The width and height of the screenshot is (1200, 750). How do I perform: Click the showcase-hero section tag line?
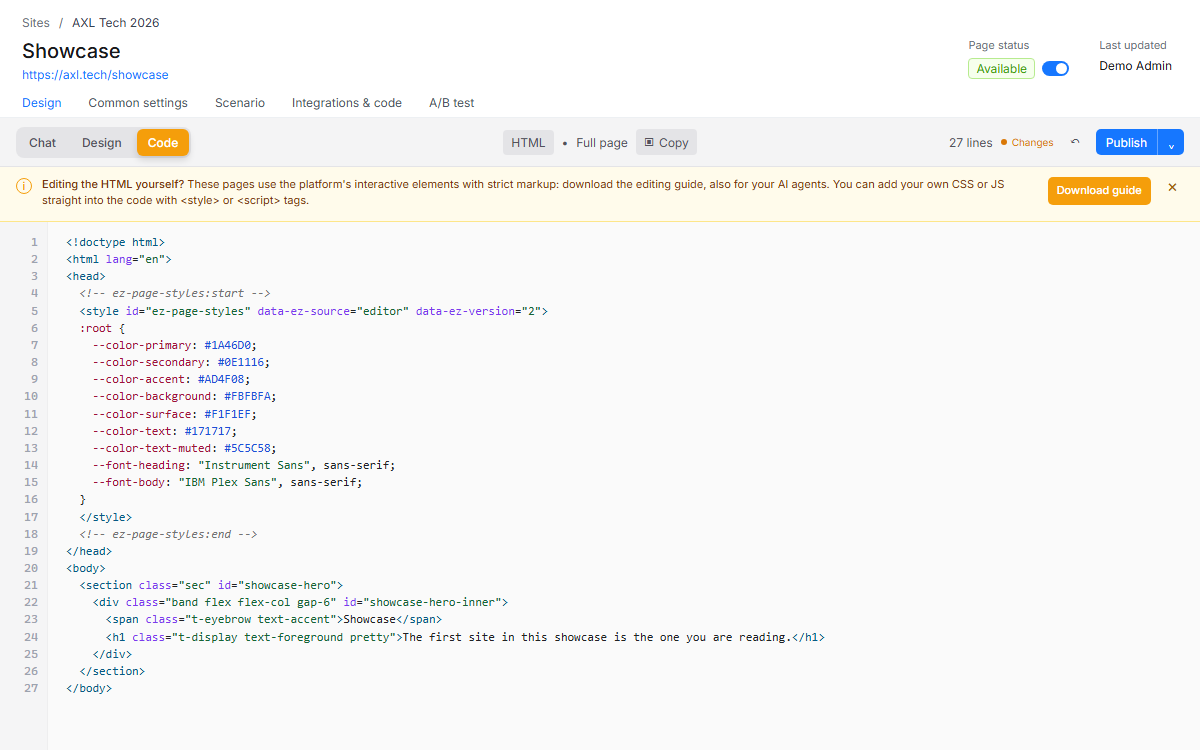tap(211, 585)
